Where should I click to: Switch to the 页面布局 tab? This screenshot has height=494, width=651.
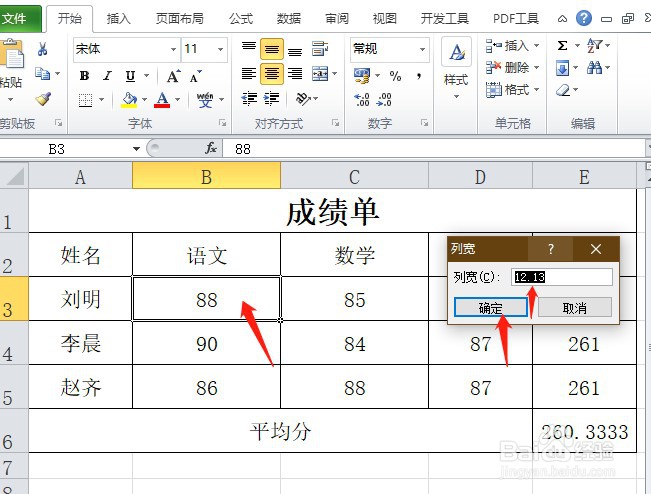point(179,19)
